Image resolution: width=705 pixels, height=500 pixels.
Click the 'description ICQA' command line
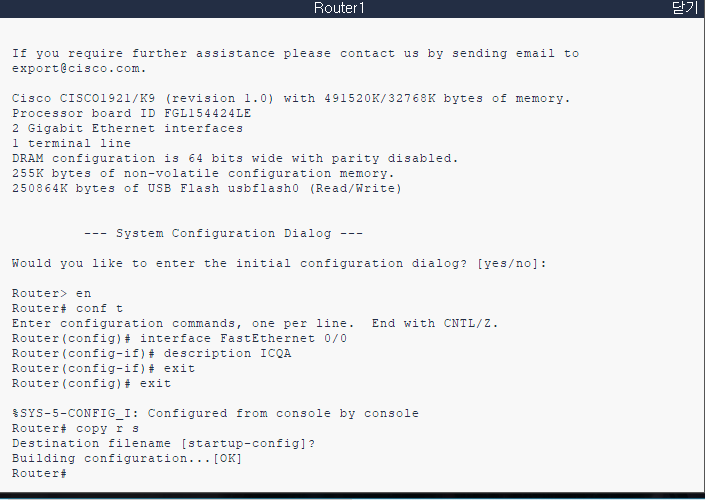point(152,353)
